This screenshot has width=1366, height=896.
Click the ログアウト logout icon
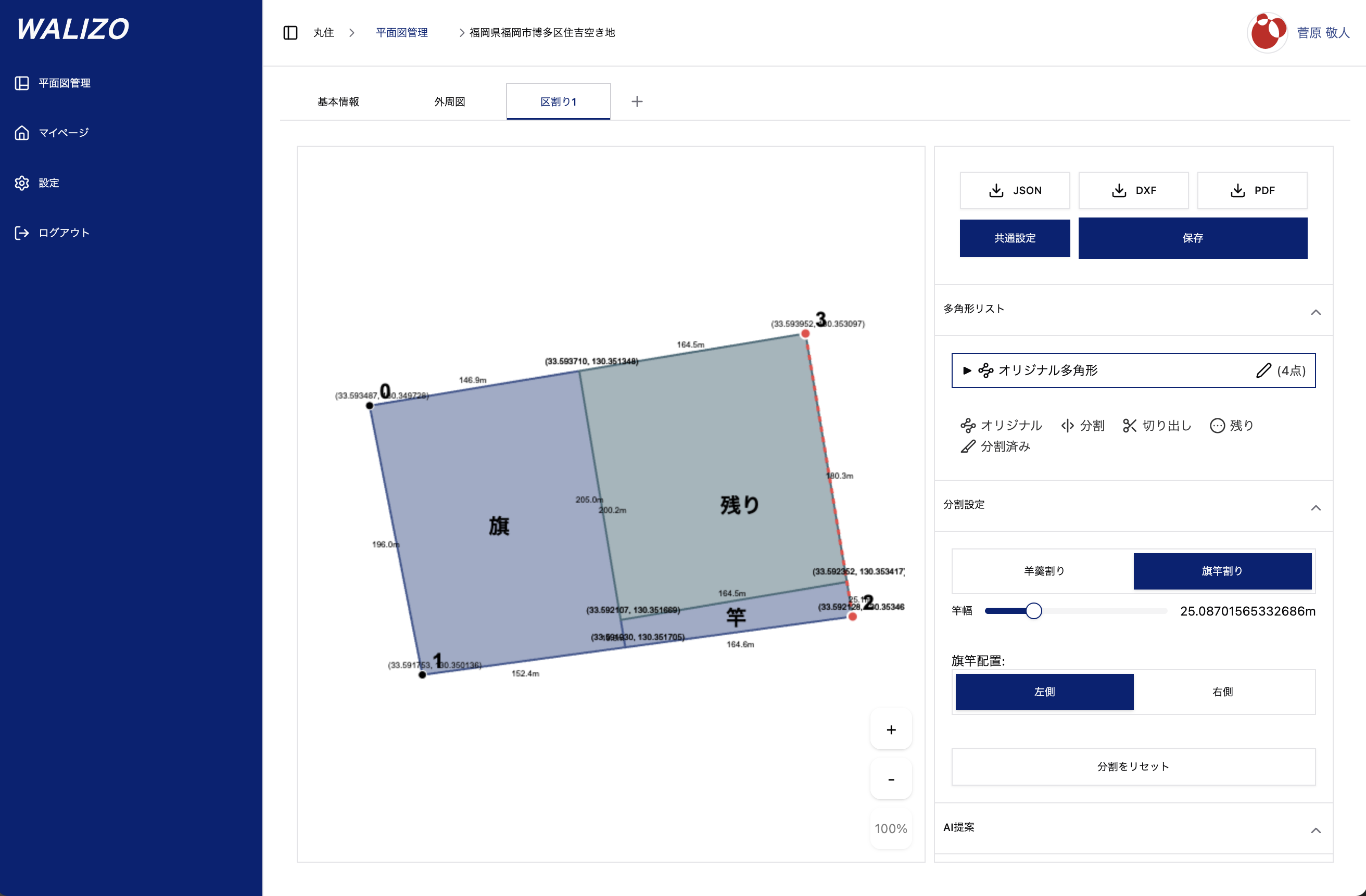22,233
